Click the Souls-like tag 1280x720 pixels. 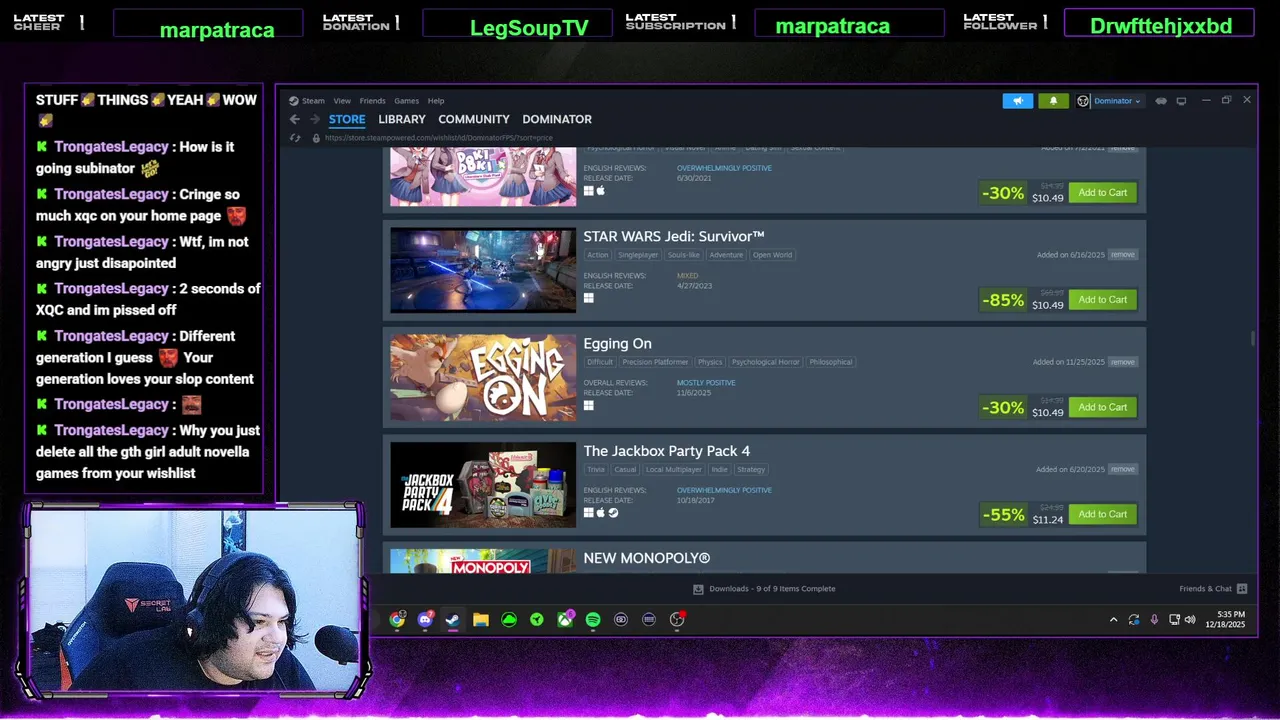point(685,255)
